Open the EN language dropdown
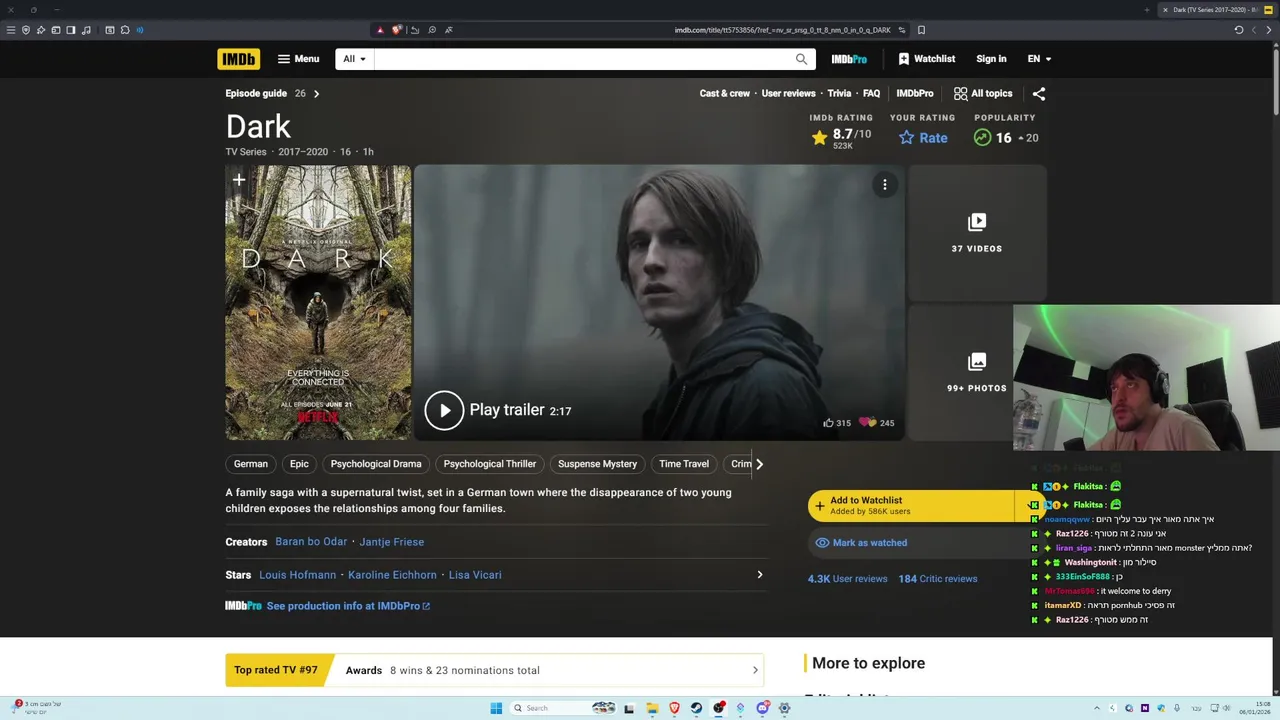This screenshot has height=720, width=1280. click(x=1039, y=59)
